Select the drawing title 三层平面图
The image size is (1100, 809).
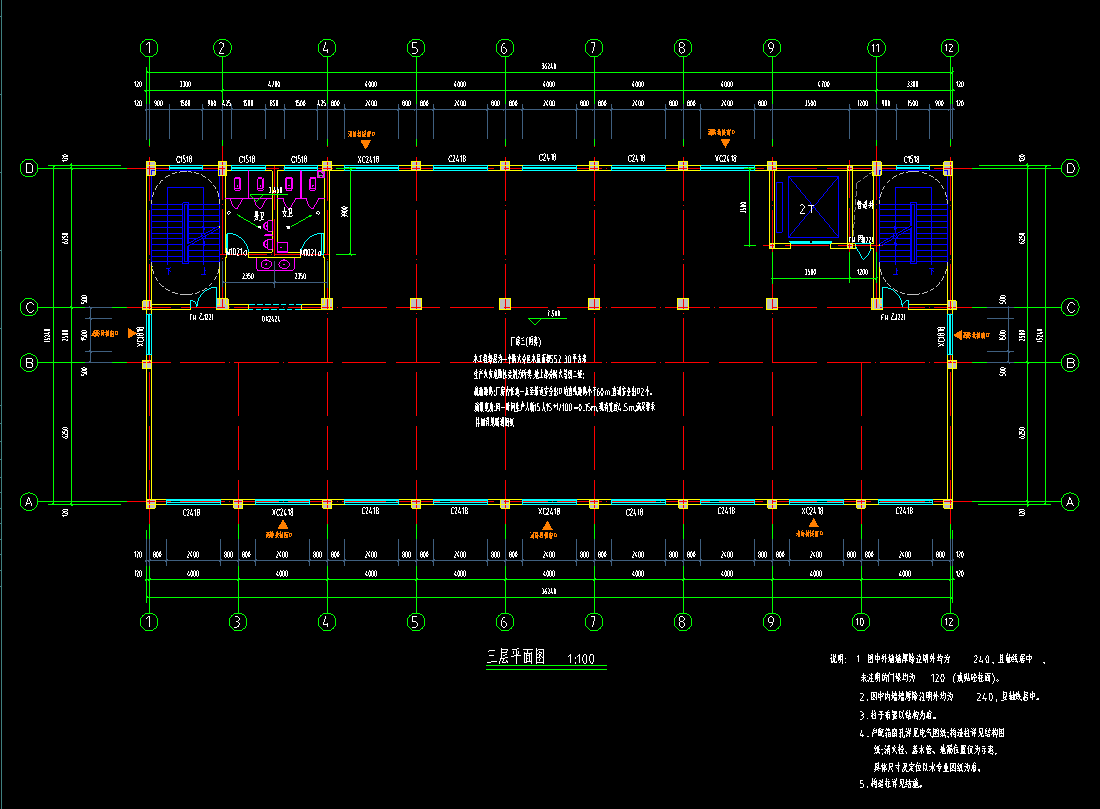514,657
